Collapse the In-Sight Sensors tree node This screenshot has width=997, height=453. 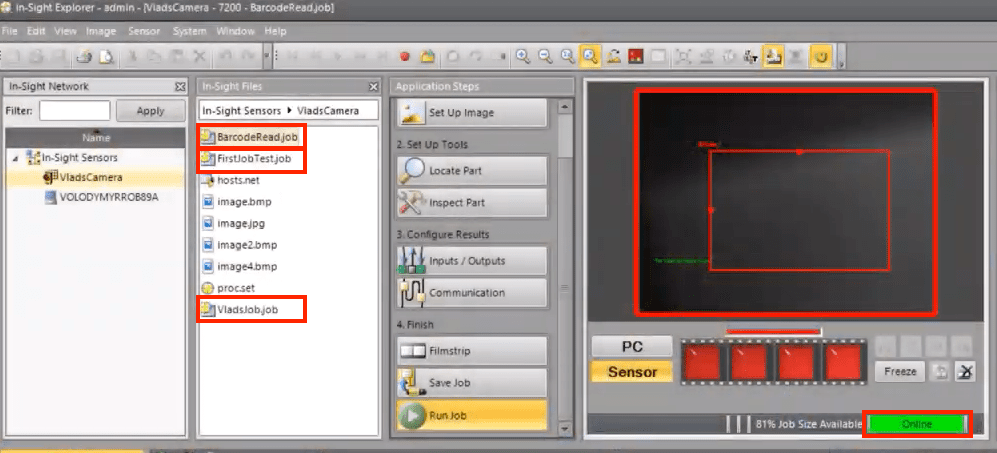tap(15, 157)
